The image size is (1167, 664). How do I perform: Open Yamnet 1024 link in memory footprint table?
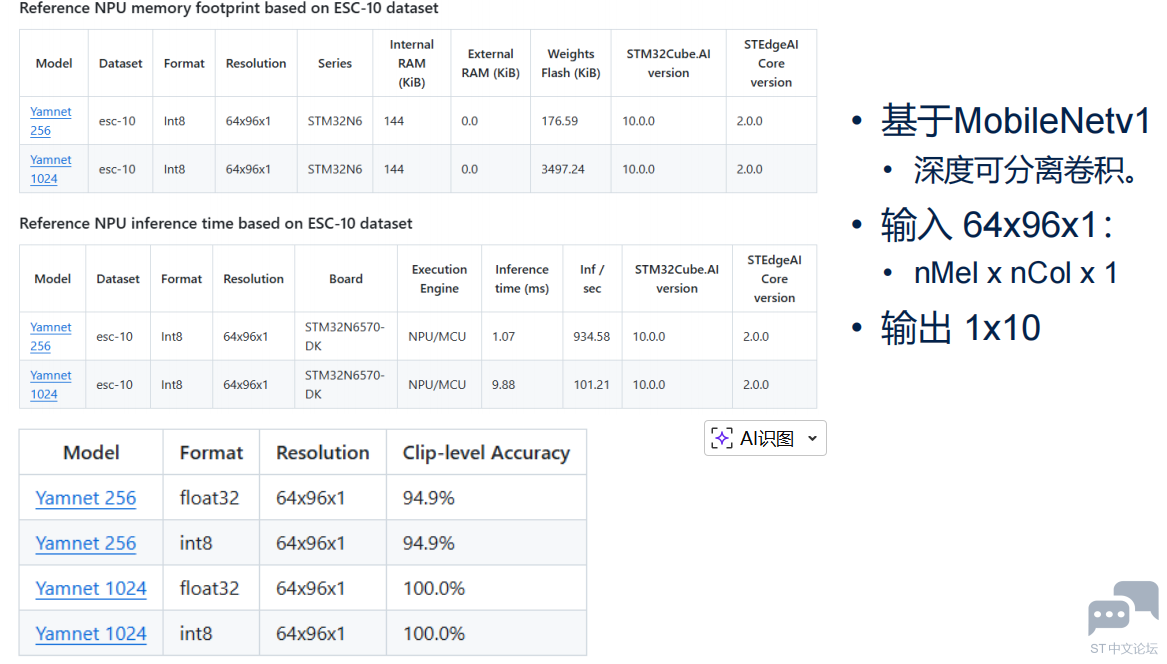click(51, 169)
